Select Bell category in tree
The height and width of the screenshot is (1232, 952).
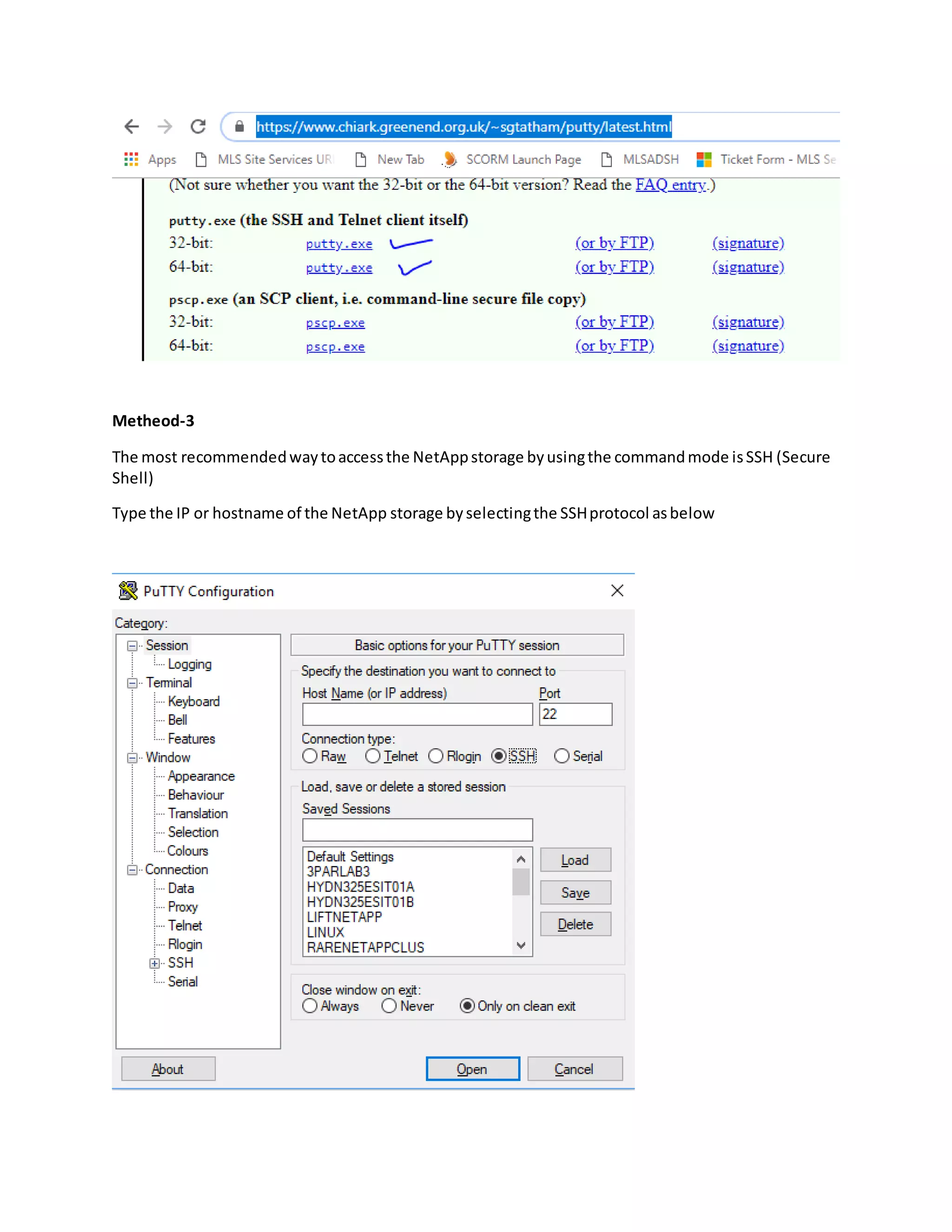(177, 720)
